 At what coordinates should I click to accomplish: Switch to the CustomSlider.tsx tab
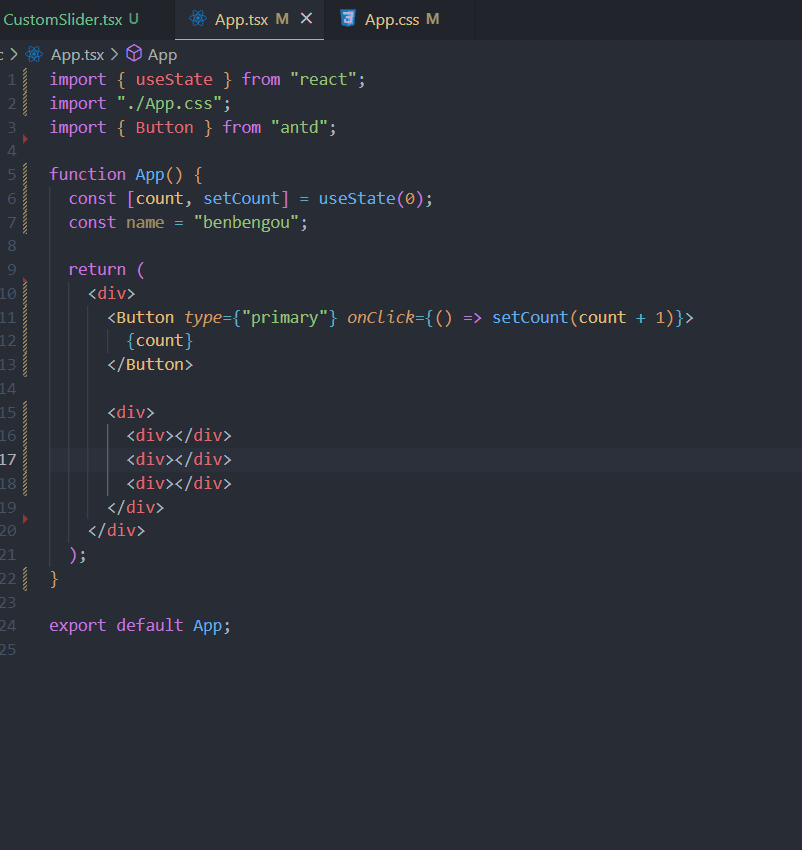(70, 20)
